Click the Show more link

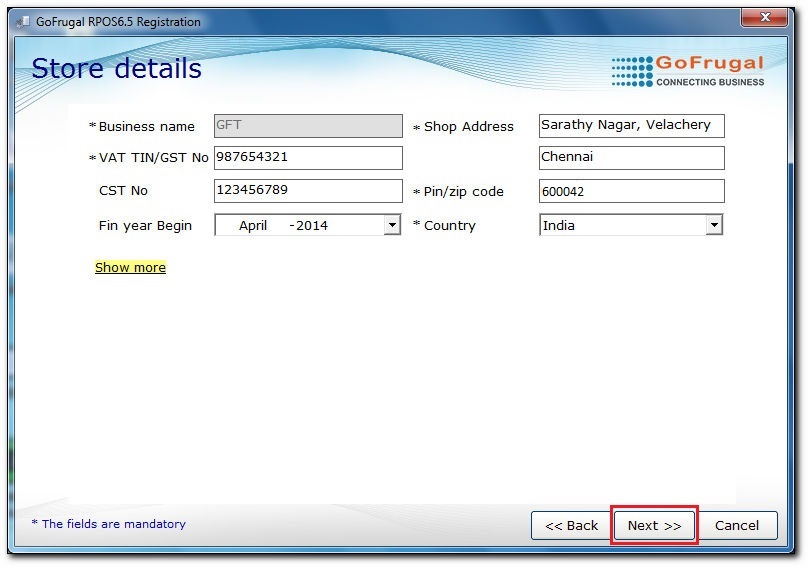coord(130,267)
